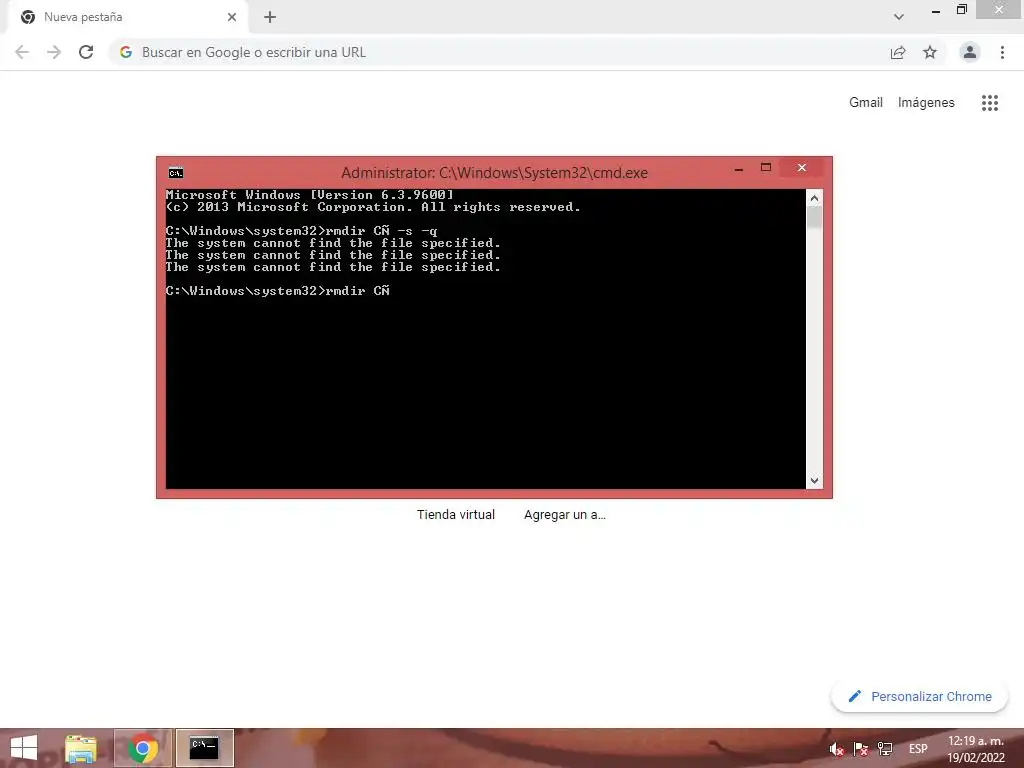Switch to Command Prompt in the taskbar

204,748
